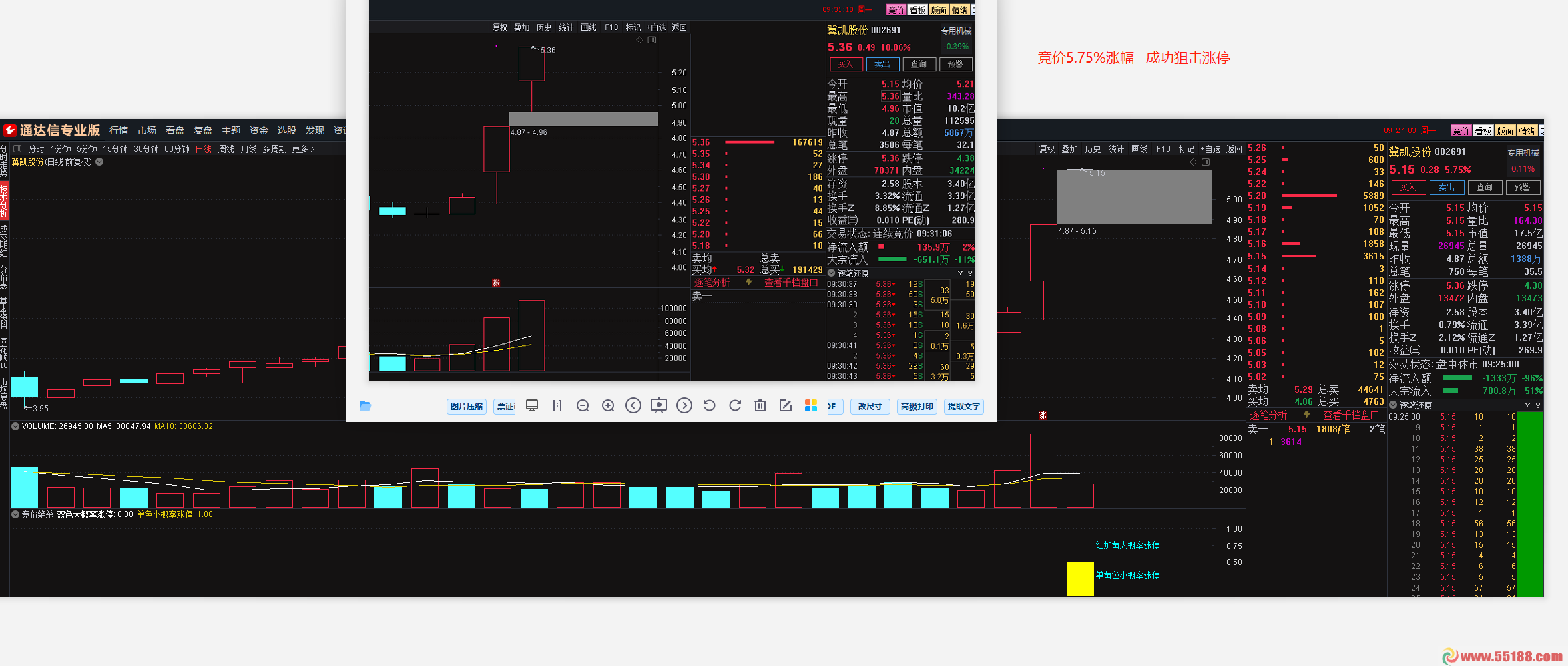
Task: Click the question mark icon beside 逐笔还原 above 09:25:00
Action: pyautogui.click(x=1538, y=405)
